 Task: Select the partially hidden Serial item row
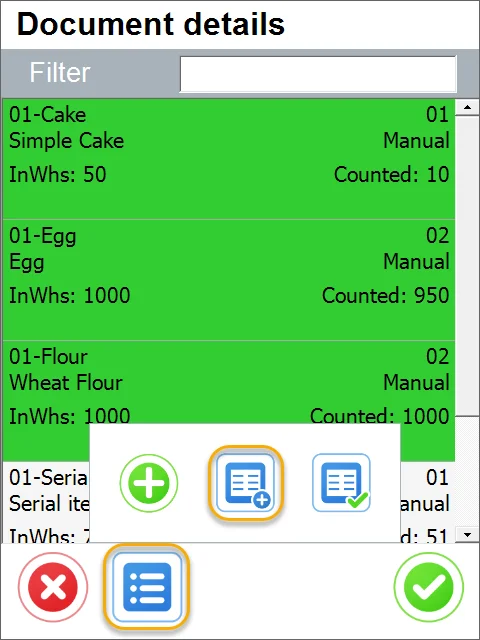(x=47, y=502)
